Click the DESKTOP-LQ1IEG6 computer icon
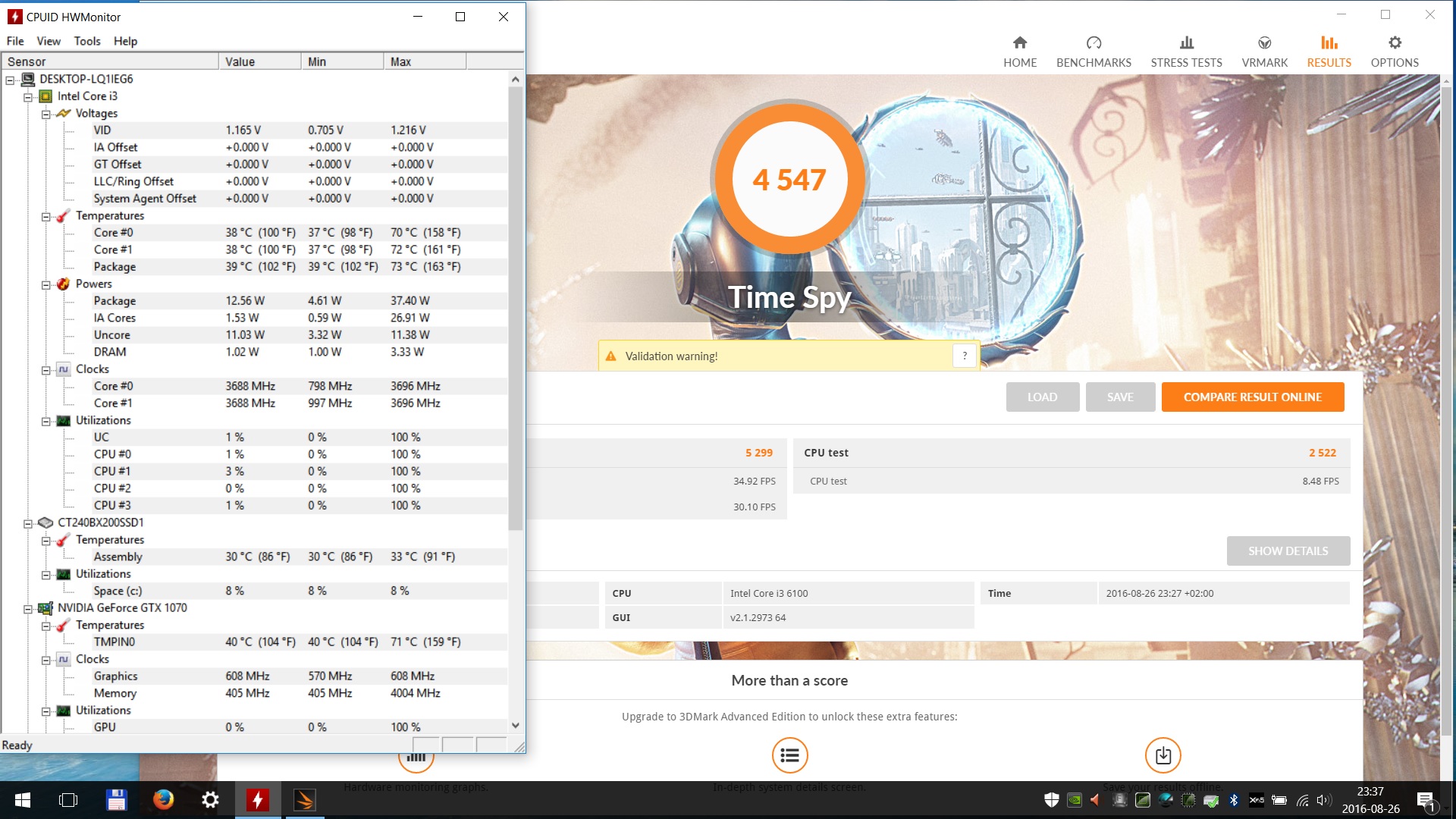 28,79
